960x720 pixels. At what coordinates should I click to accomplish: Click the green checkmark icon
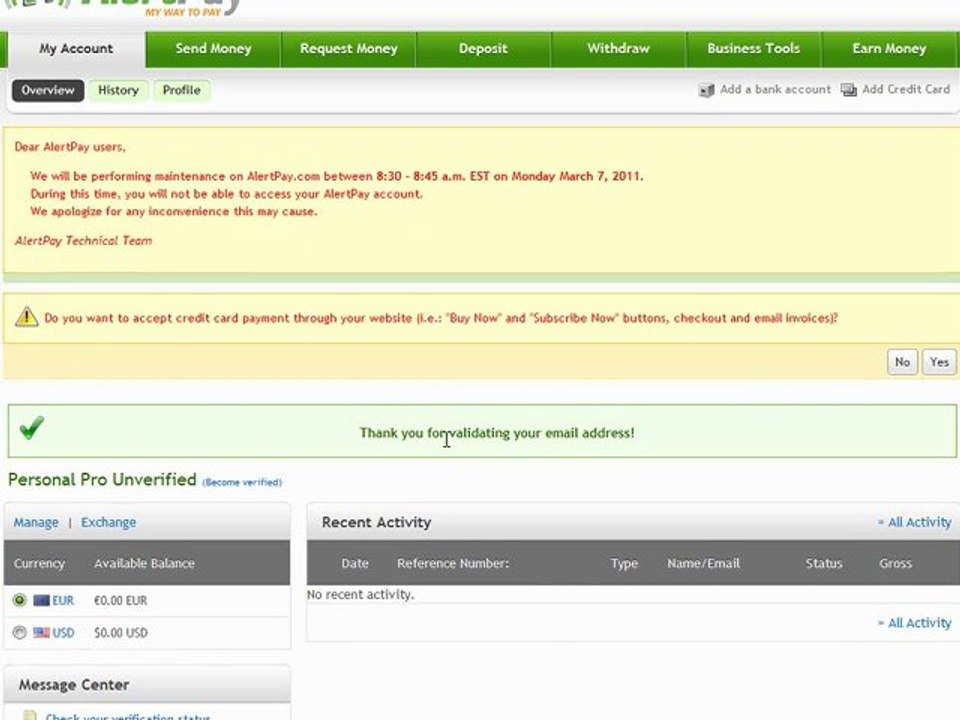[31, 427]
